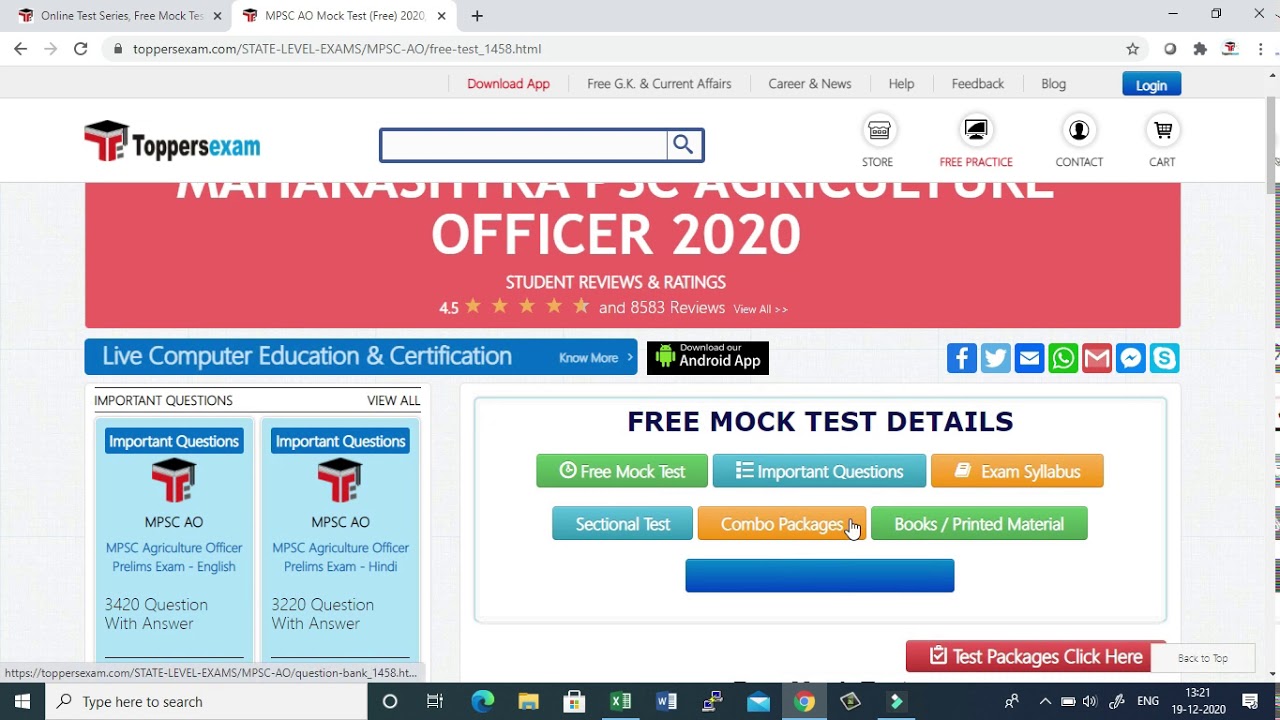Open Feedback menu item
Image resolution: width=1280 pixels, height=720 pixels.
(x=978, y=84)
